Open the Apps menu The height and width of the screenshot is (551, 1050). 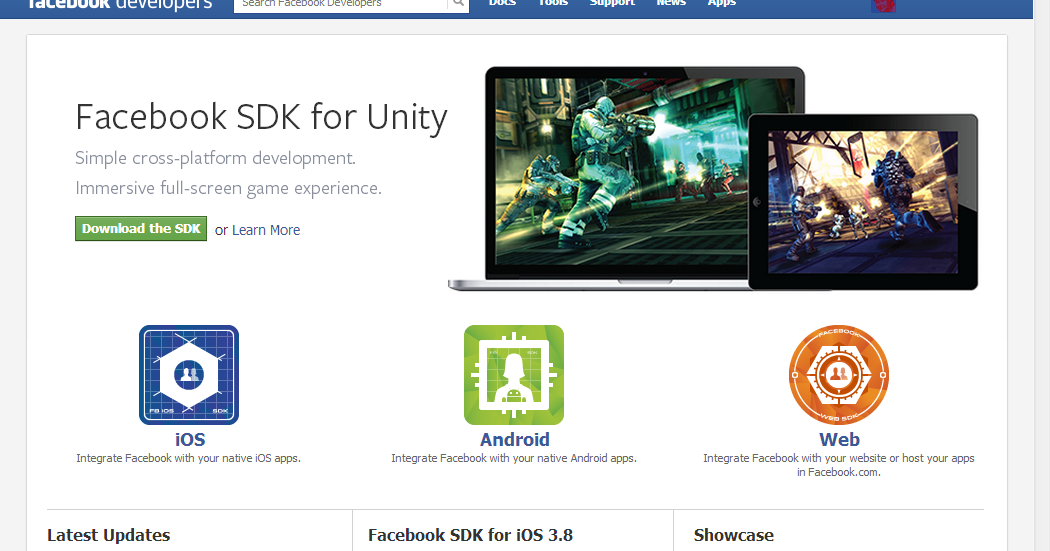pyautogui.click(x=722, y=3)
